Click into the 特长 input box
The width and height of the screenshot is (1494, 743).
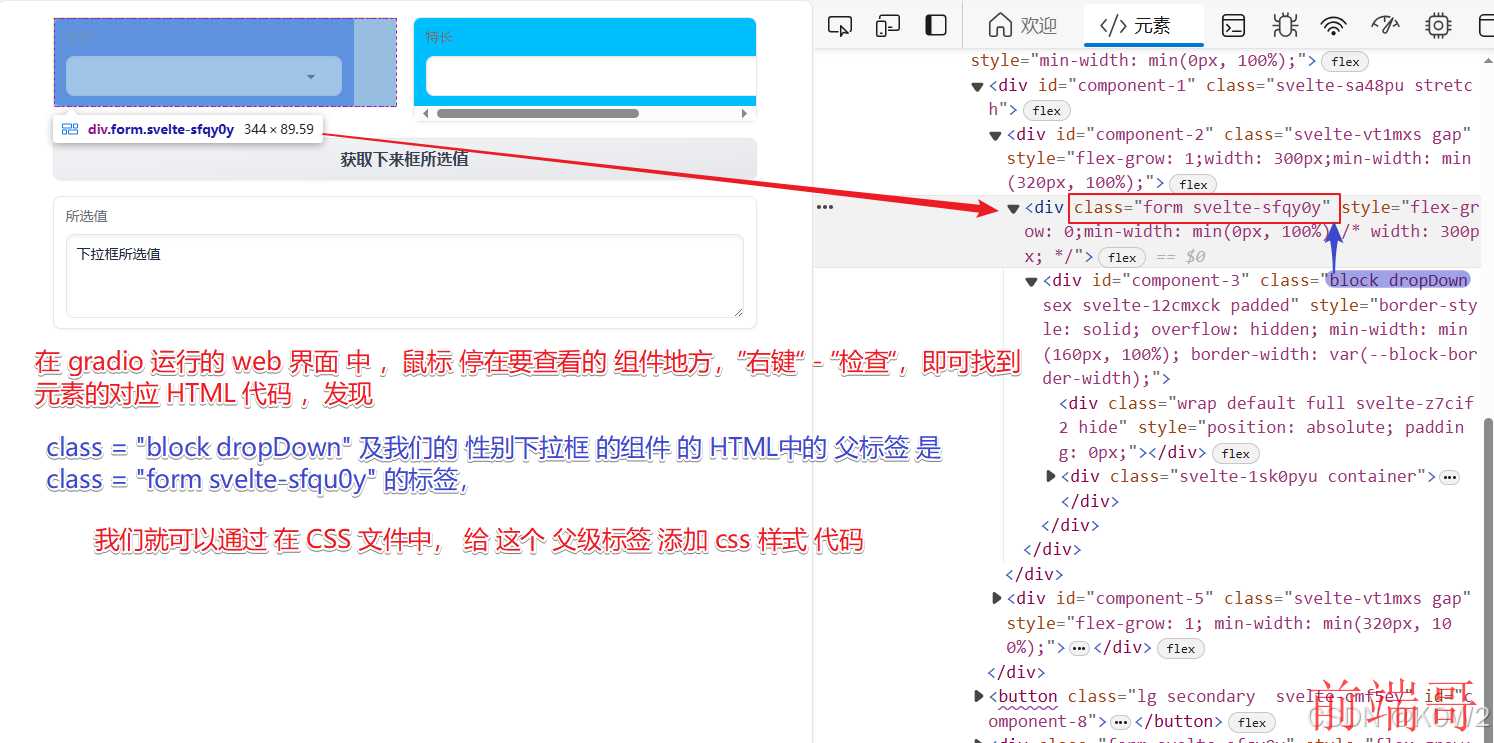590,76
